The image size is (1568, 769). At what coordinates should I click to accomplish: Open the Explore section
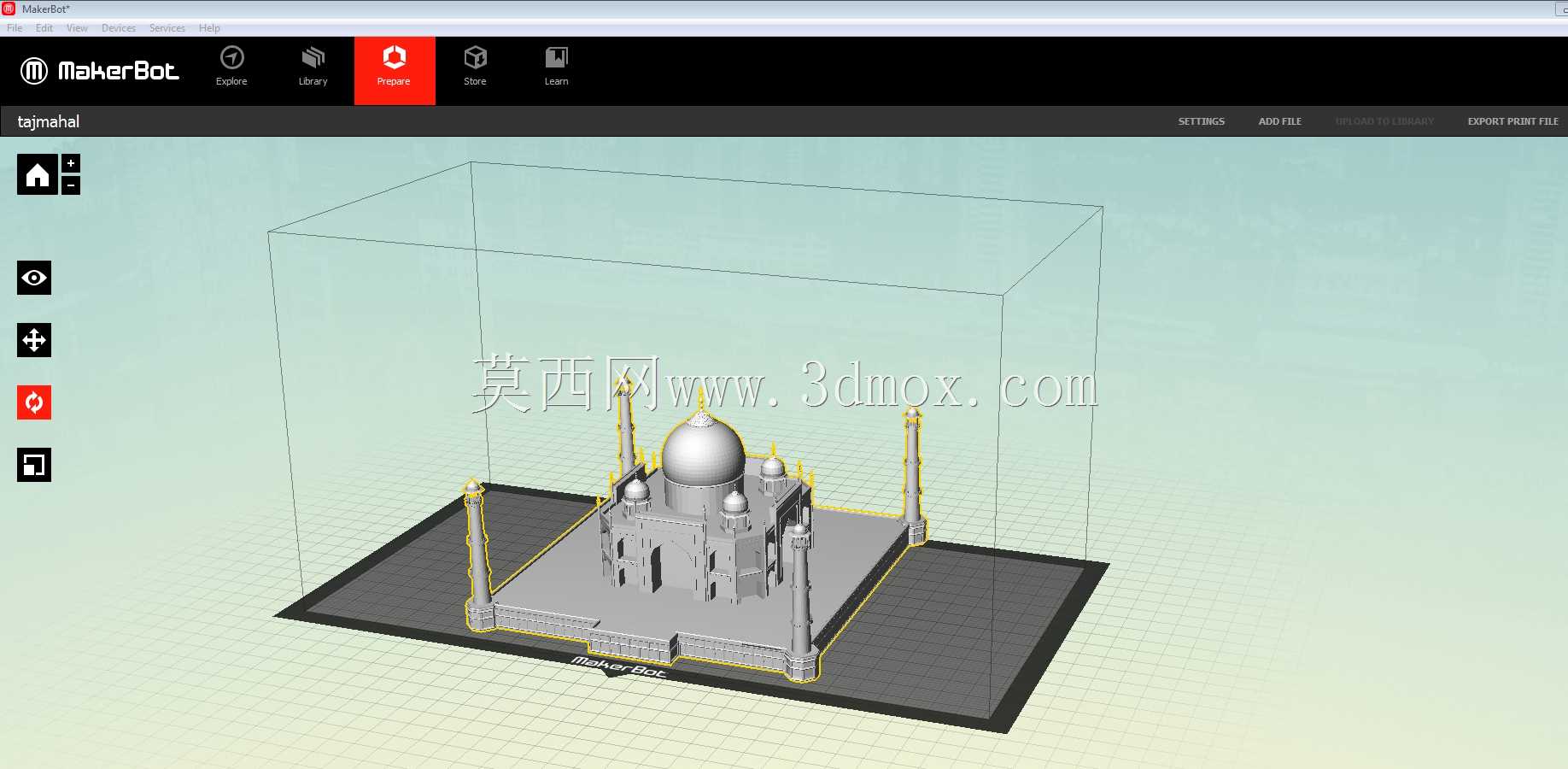click(x=231, y=67)
